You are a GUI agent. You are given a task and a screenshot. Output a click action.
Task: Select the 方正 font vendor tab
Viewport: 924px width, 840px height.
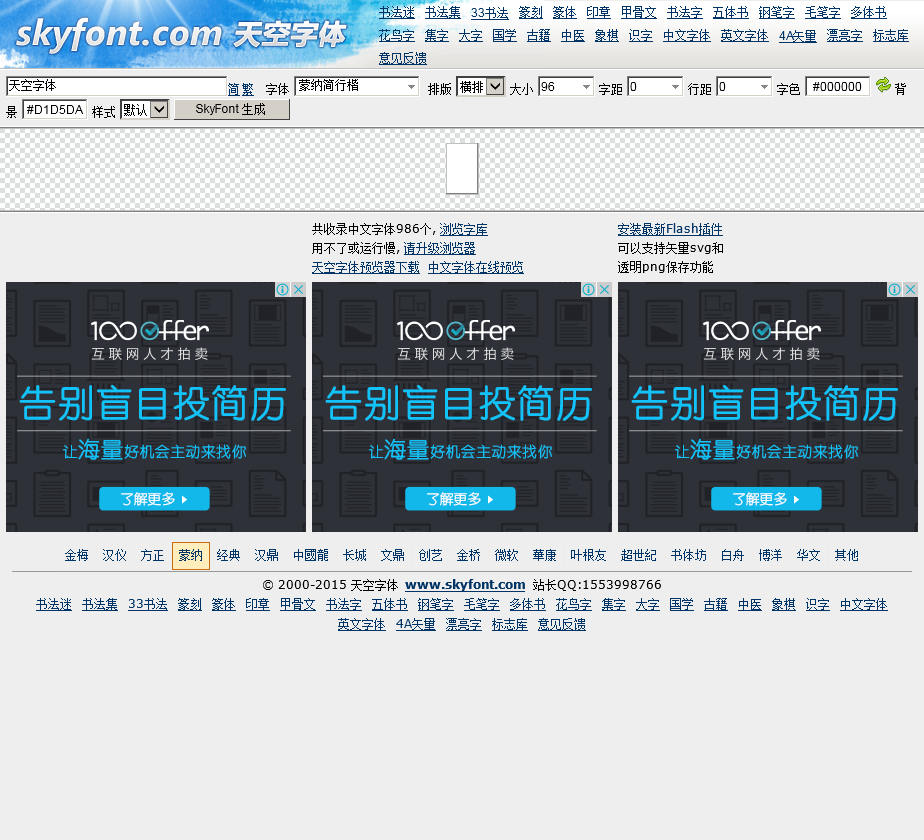[x=152, y=555]
